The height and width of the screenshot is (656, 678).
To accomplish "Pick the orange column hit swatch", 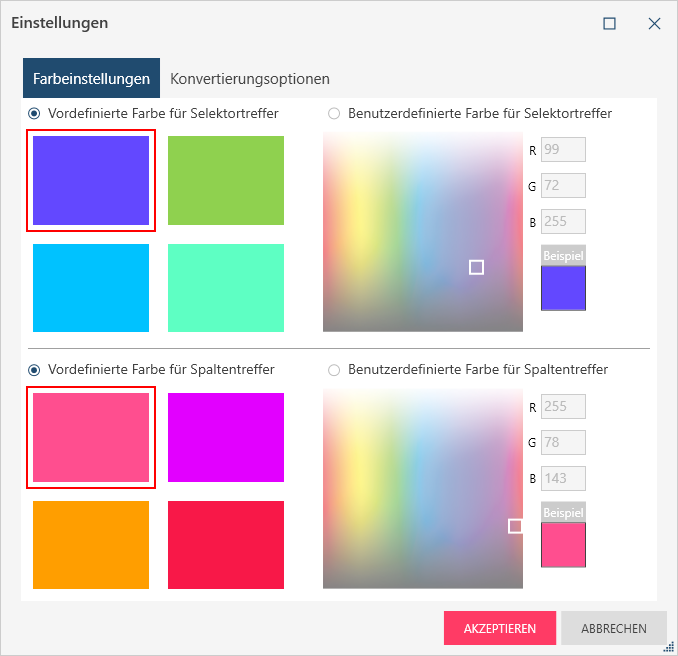I will click(x=91, y=544).
